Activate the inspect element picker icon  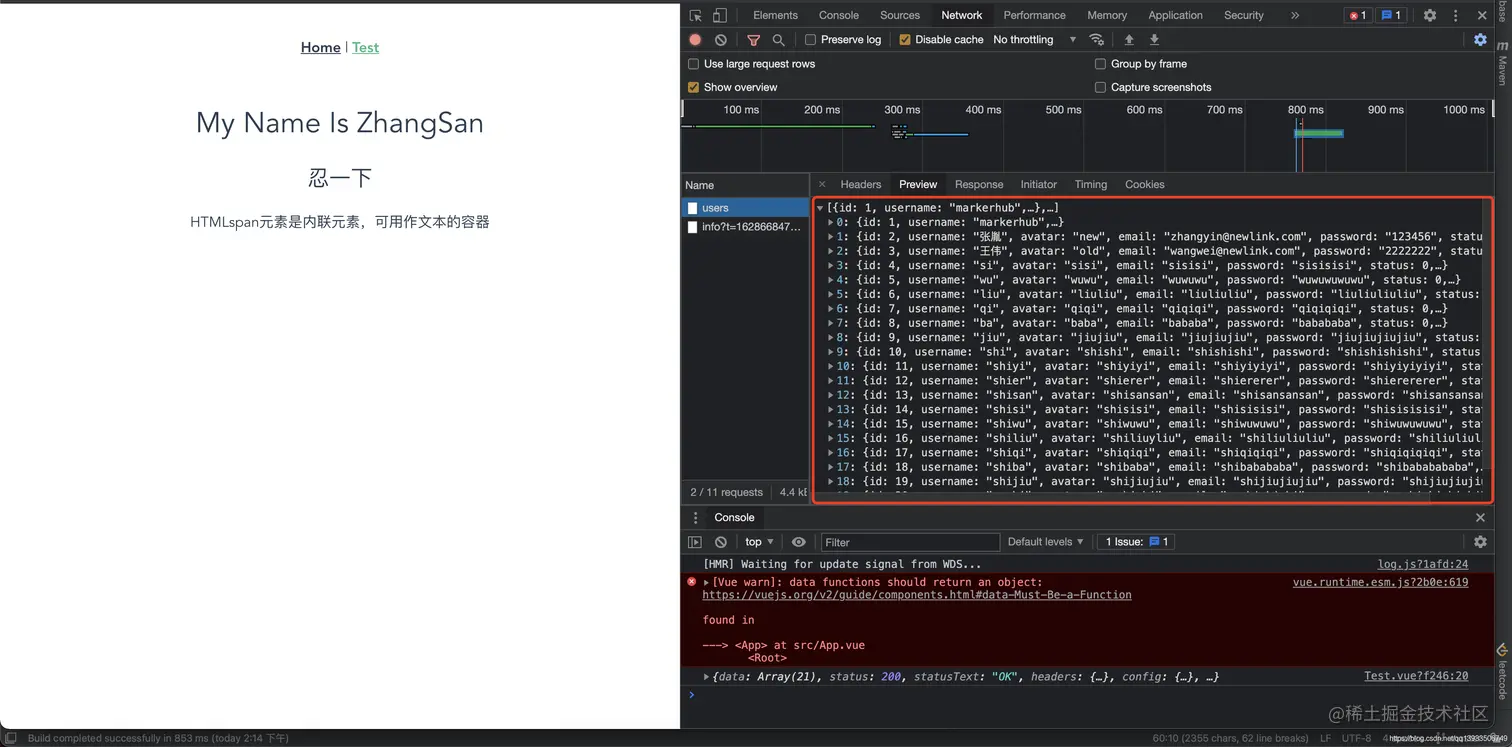point(696,15)
